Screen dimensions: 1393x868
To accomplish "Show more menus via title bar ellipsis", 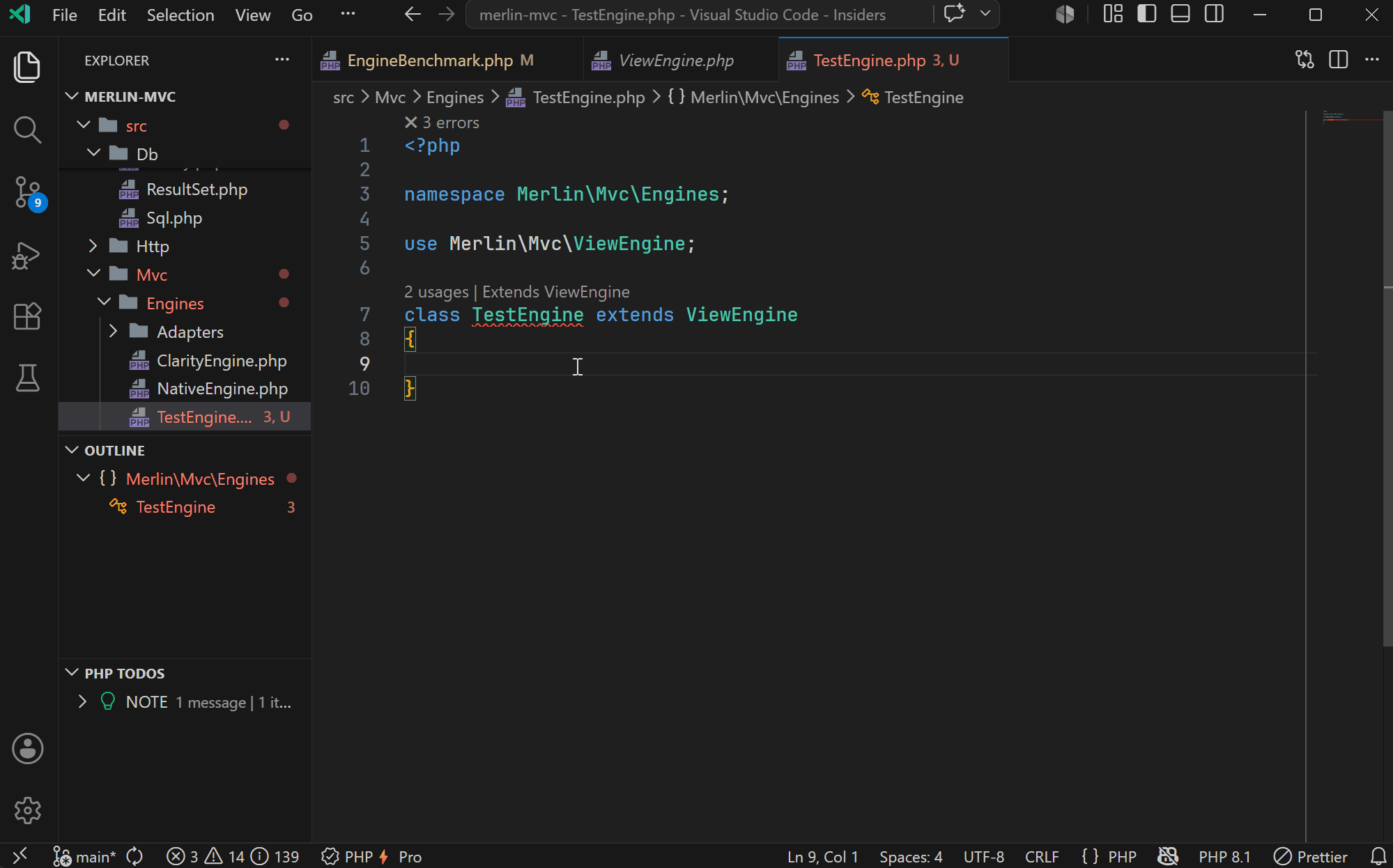I will click(348, 14).
